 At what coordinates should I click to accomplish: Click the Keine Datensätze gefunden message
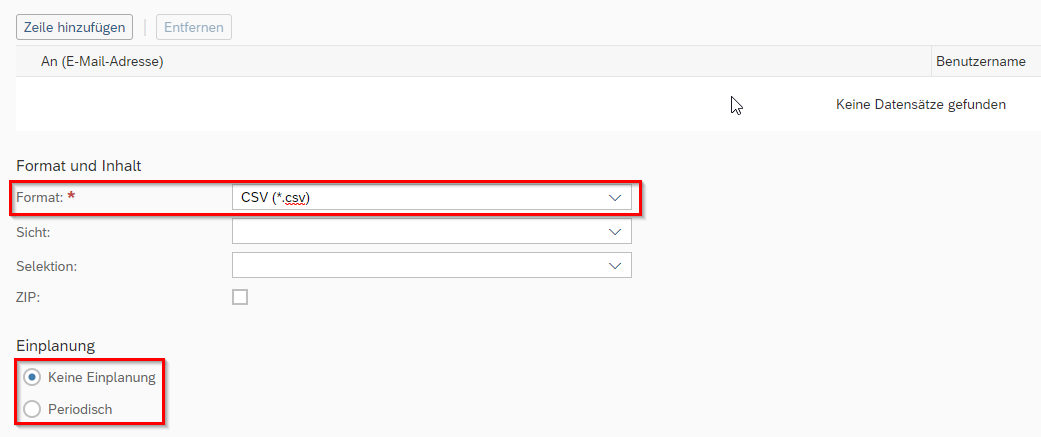921,104
